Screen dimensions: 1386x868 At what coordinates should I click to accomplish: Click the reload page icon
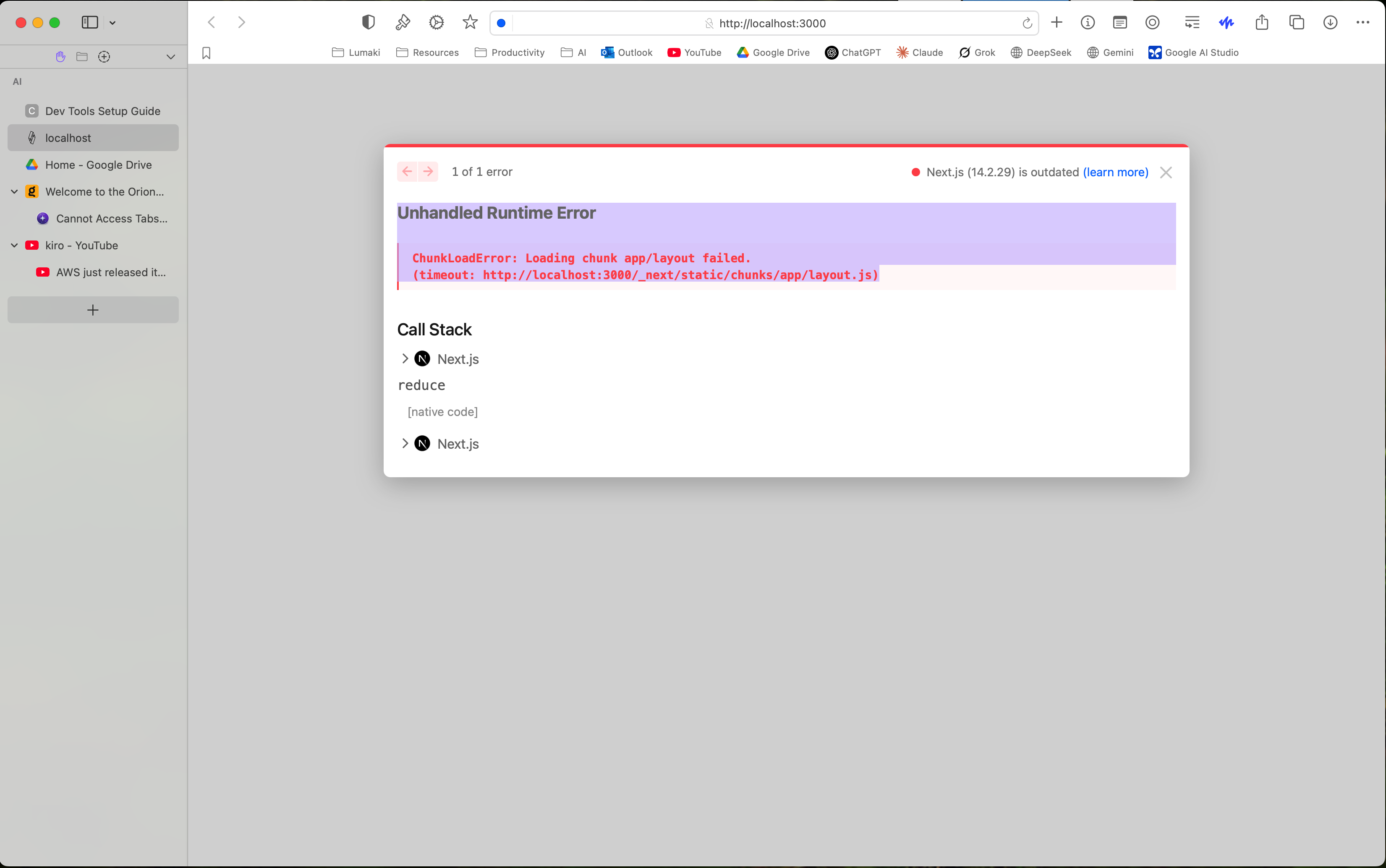click(x=1027, y=24)
